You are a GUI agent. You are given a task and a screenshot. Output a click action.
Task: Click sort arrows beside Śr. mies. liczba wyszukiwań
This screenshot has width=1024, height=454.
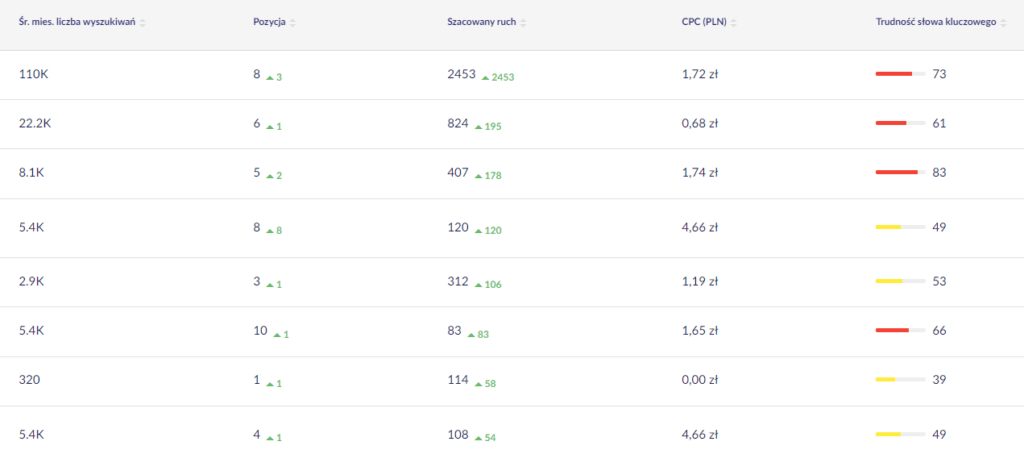[142, 22]
